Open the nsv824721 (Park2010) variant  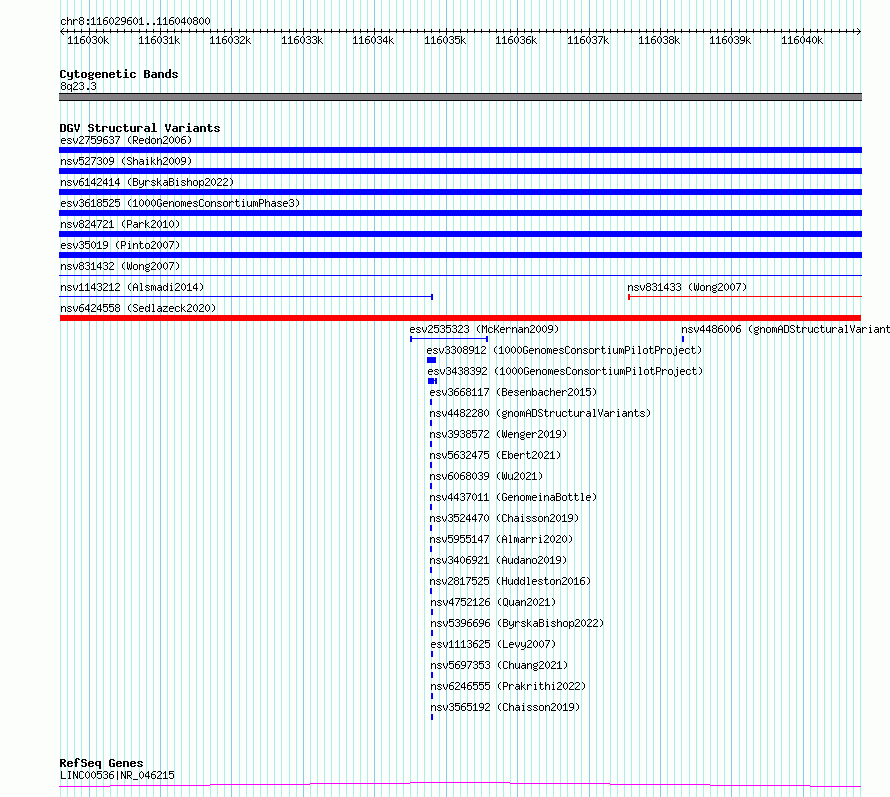(x=120, y=224)
